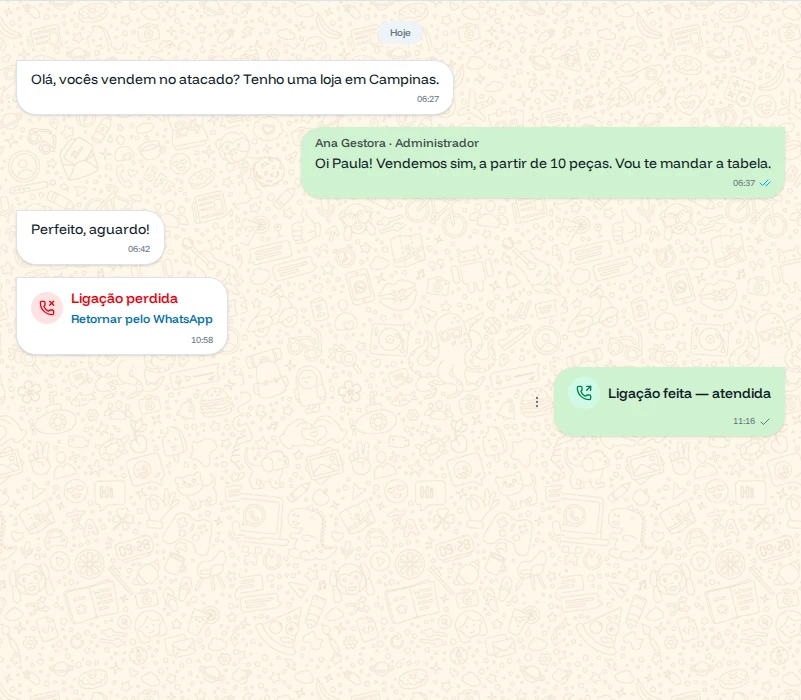Click the Ligação feita — atendida text

click(689, 393)
